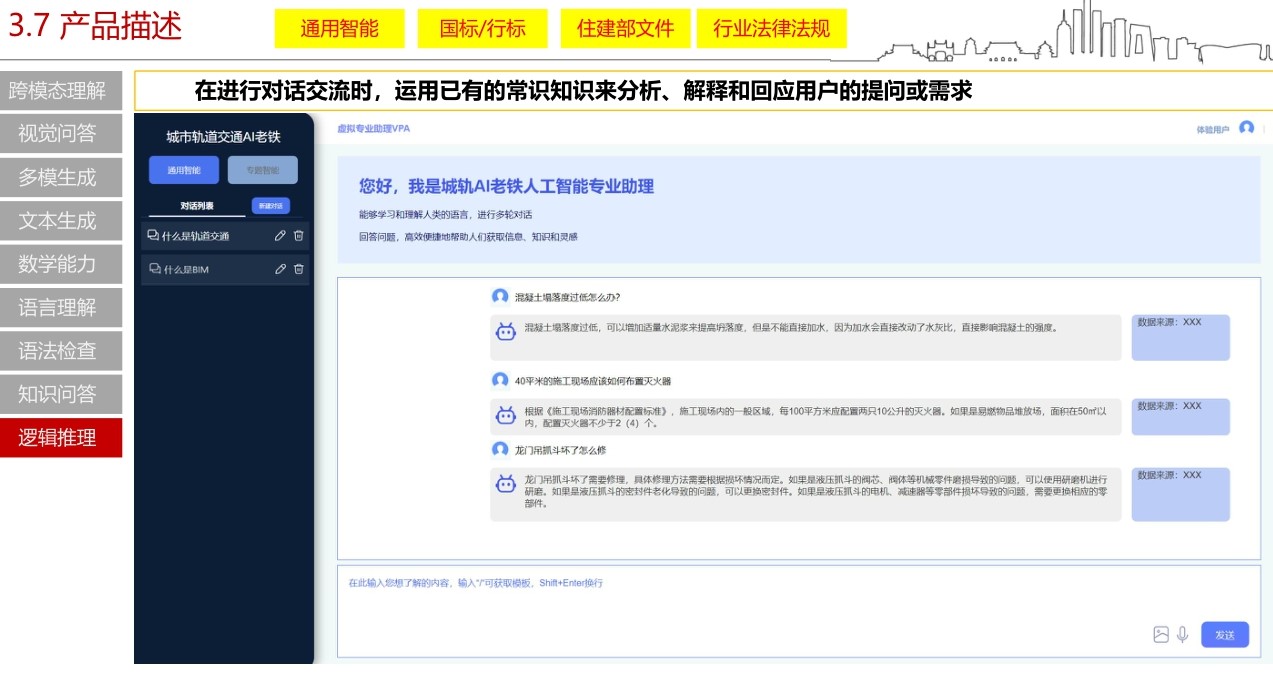The height and width of the screenshot is (695, 1273).
Task: Open the 对话列表 tab
Action: [x=196, y=206]
